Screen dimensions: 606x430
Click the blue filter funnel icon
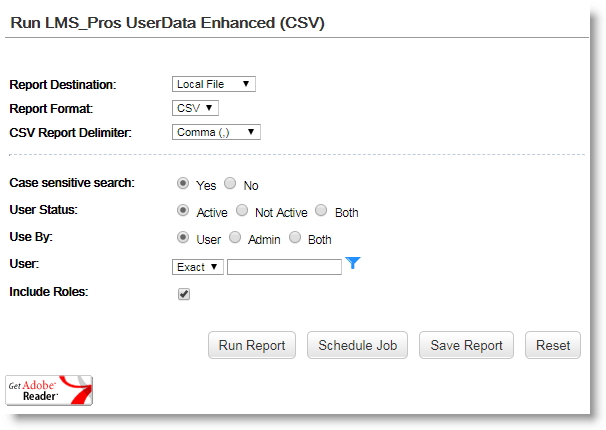click(x=352, y=264)
